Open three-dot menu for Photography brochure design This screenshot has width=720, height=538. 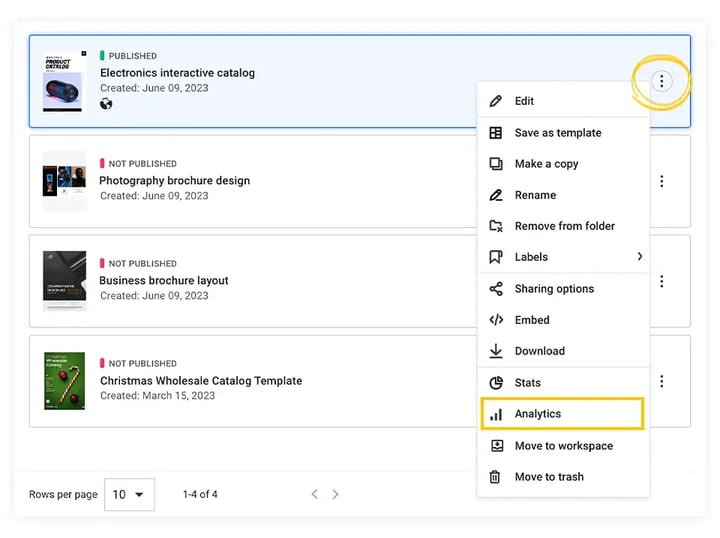(x=662, y=181)
